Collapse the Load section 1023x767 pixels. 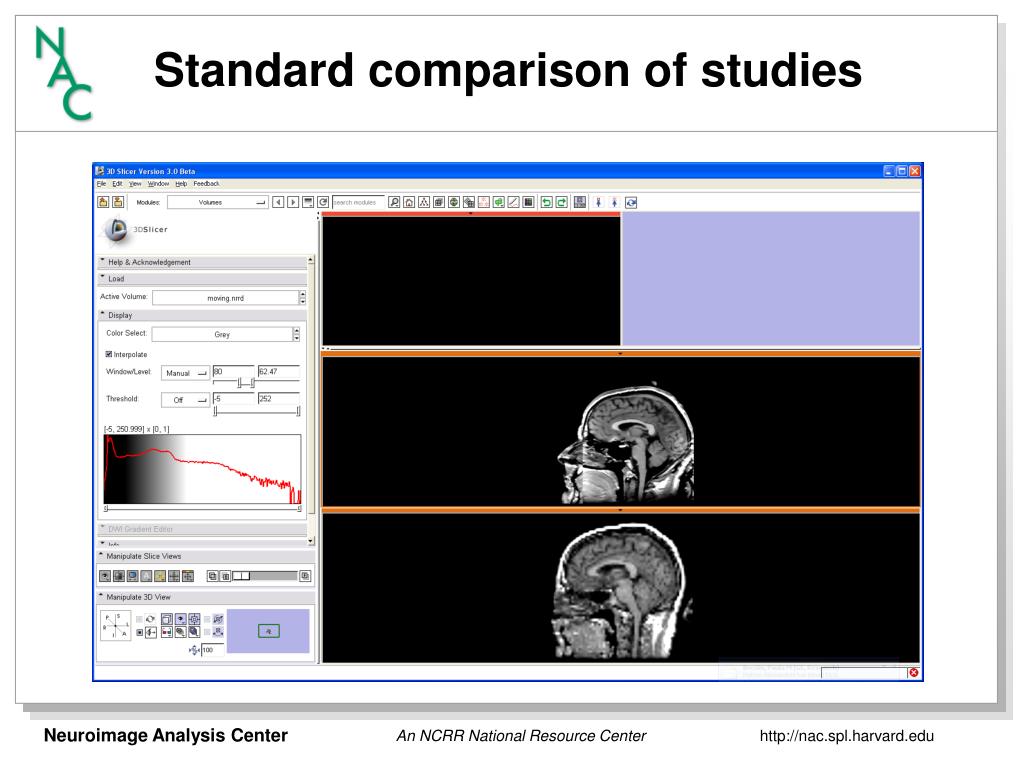(x=202, y=278)
